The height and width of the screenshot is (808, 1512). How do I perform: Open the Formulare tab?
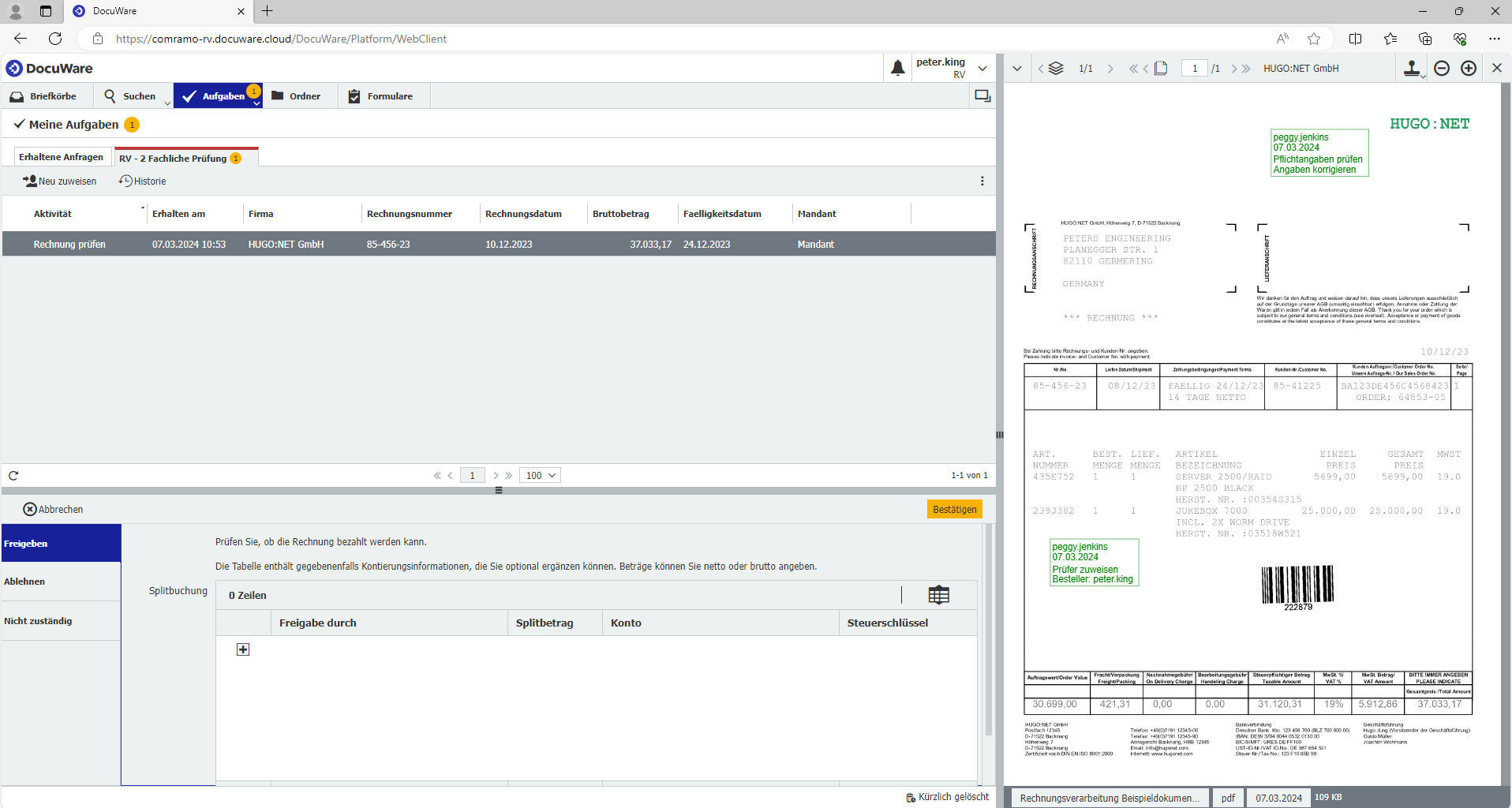click(381, 96)
